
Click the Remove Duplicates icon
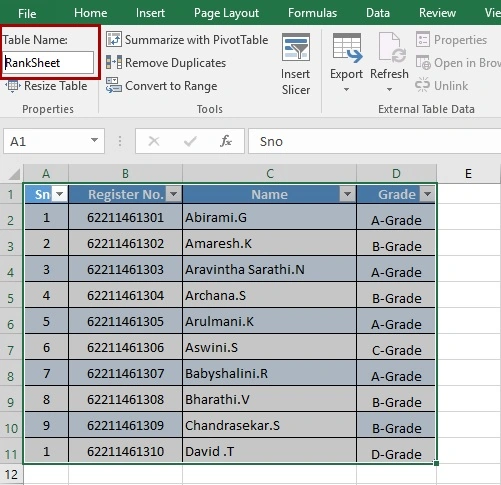(114, 63)
